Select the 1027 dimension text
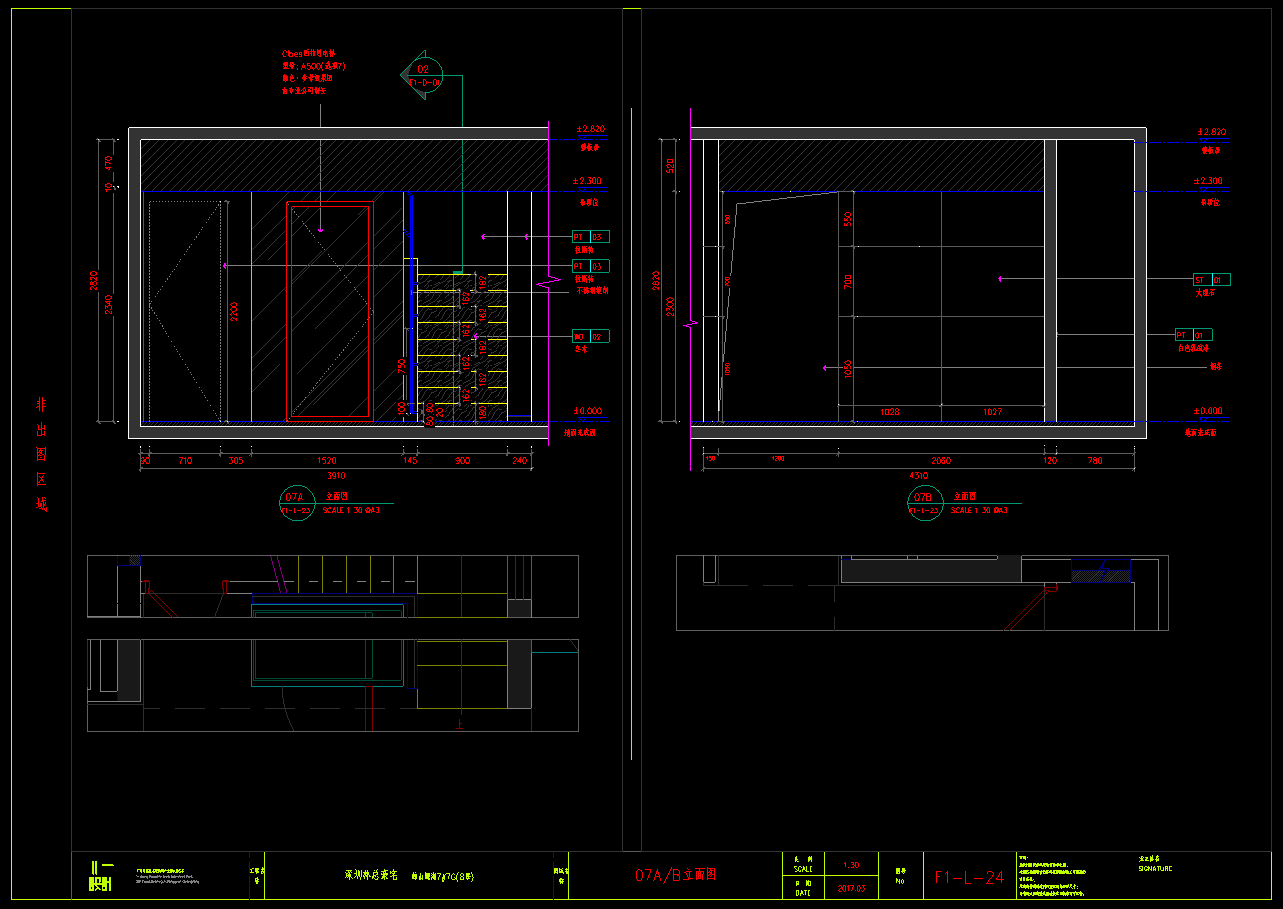Viewport: 1283px width, 909px height. pyautogui.click(x=992, y=412)
